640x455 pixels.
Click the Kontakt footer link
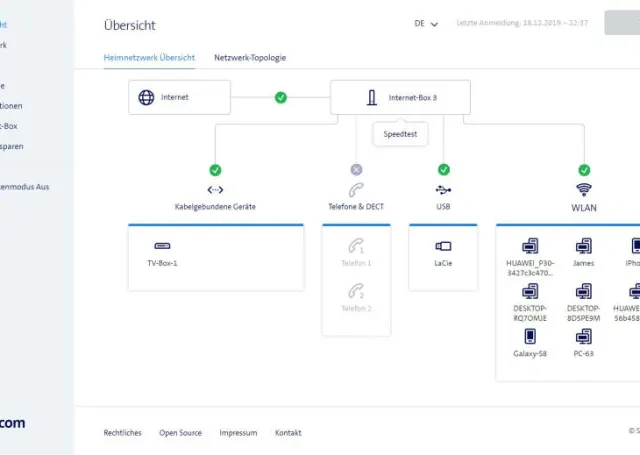click(x=288, y=433)
